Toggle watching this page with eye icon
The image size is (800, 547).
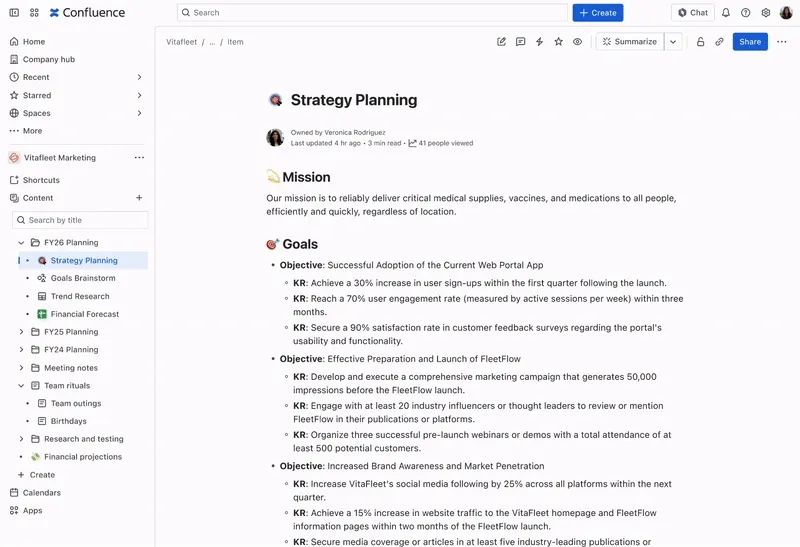577,42
